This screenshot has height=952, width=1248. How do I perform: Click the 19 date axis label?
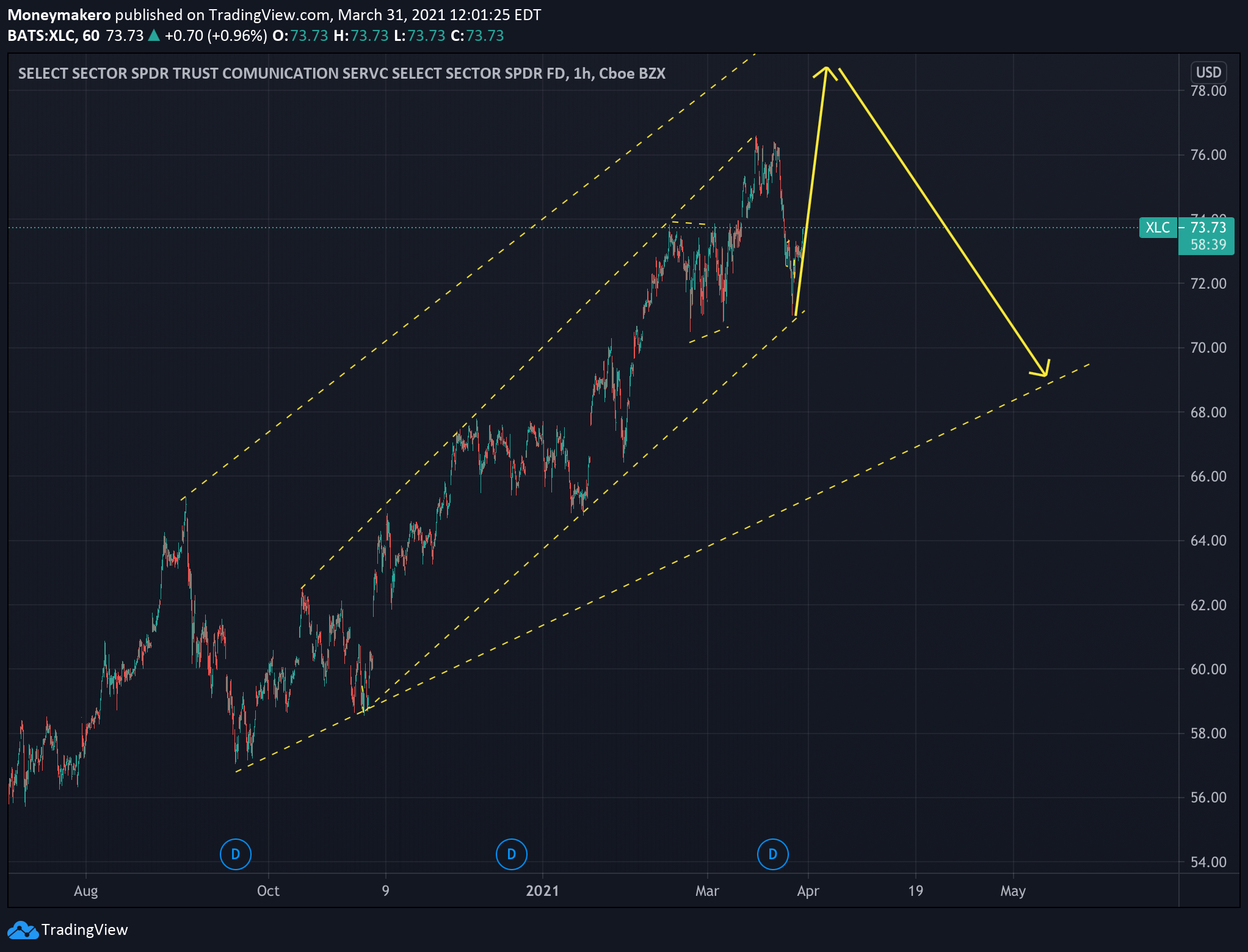click(915, 891)
